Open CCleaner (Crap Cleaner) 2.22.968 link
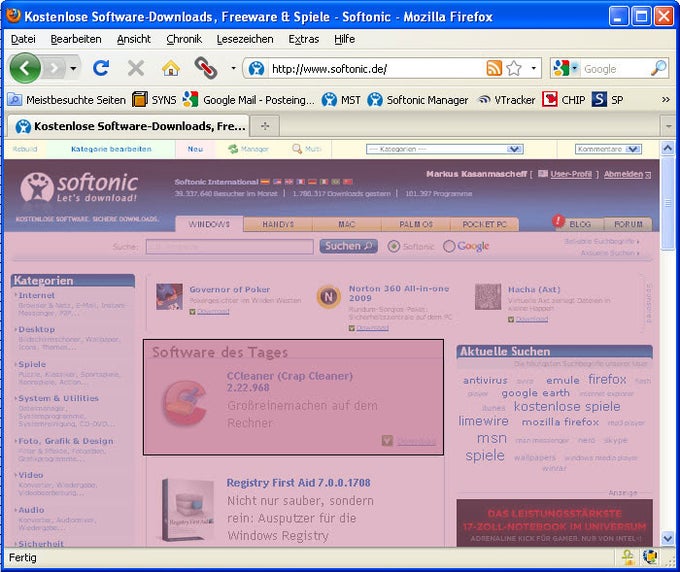Screen dimensions: 680x572 click(x=290, y=382)
